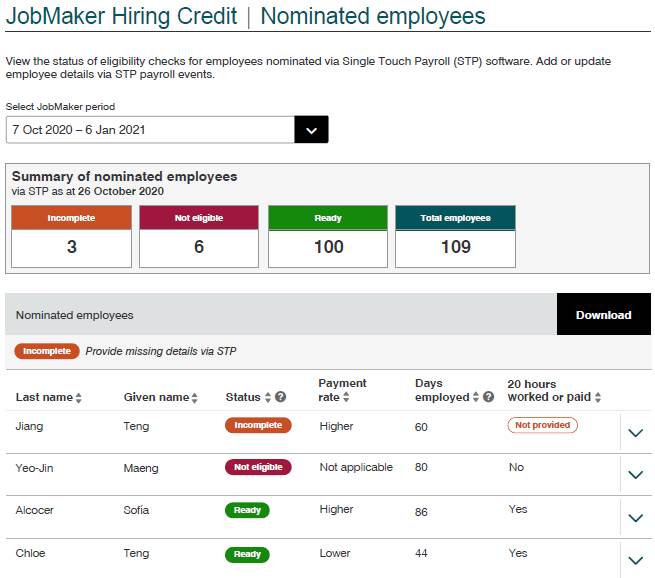Open the JobMaker period dropdown
Image resolution: width=655 pixels, height=578 pixels.
[311, 130]
